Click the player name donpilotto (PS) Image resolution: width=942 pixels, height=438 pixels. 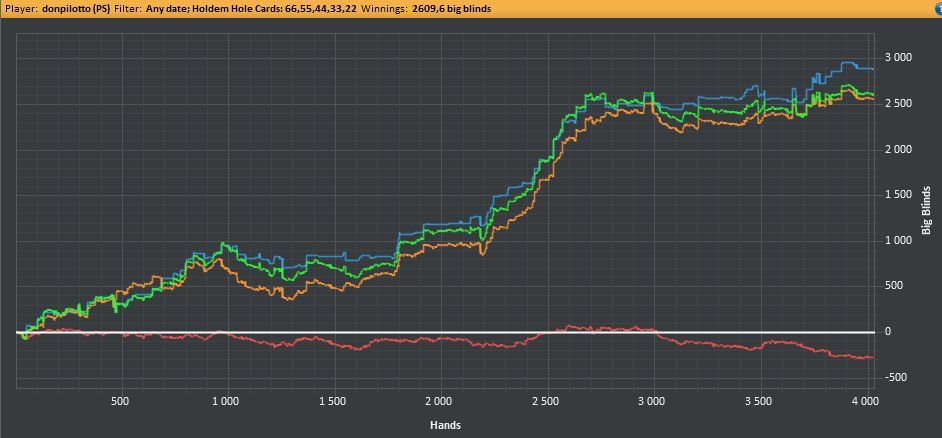tap(76, 10)
